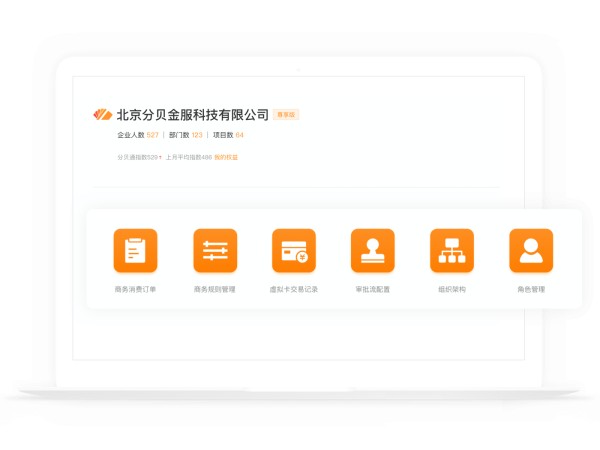Click the 角色管理 label
Image resolution: width=600 pixels, height=450 pixels.
(531, 289)
